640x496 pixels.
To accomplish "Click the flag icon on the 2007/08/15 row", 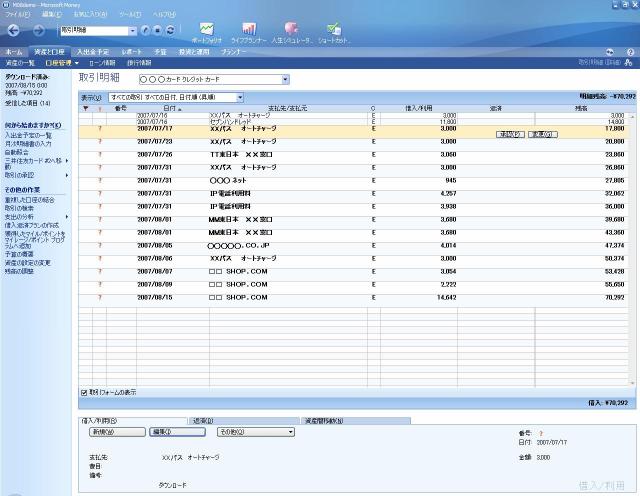I will click(100, 298).
